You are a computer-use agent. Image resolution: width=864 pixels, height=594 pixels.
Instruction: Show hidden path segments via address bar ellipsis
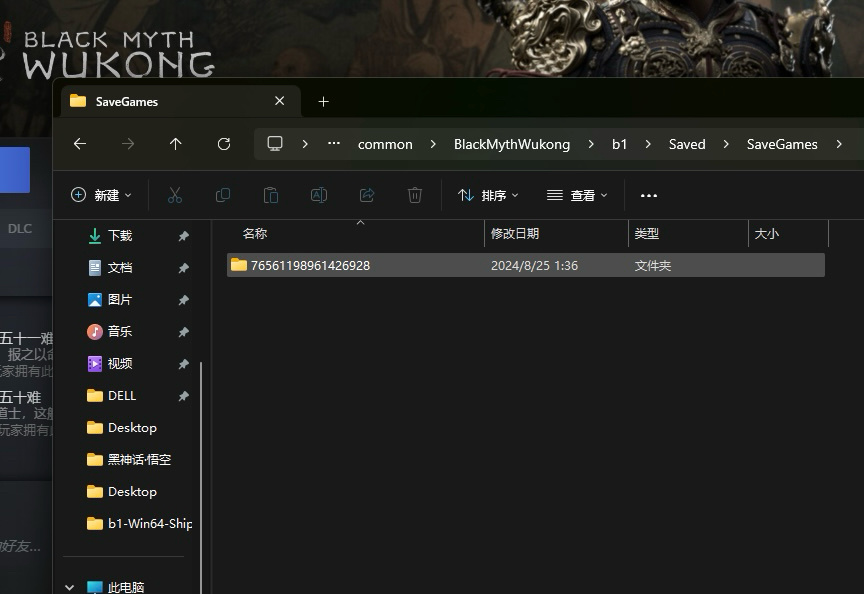tap(333, 143)
